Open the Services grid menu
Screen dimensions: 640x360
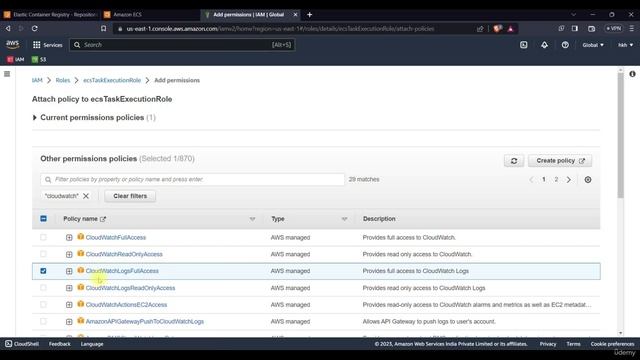(47, 45)
